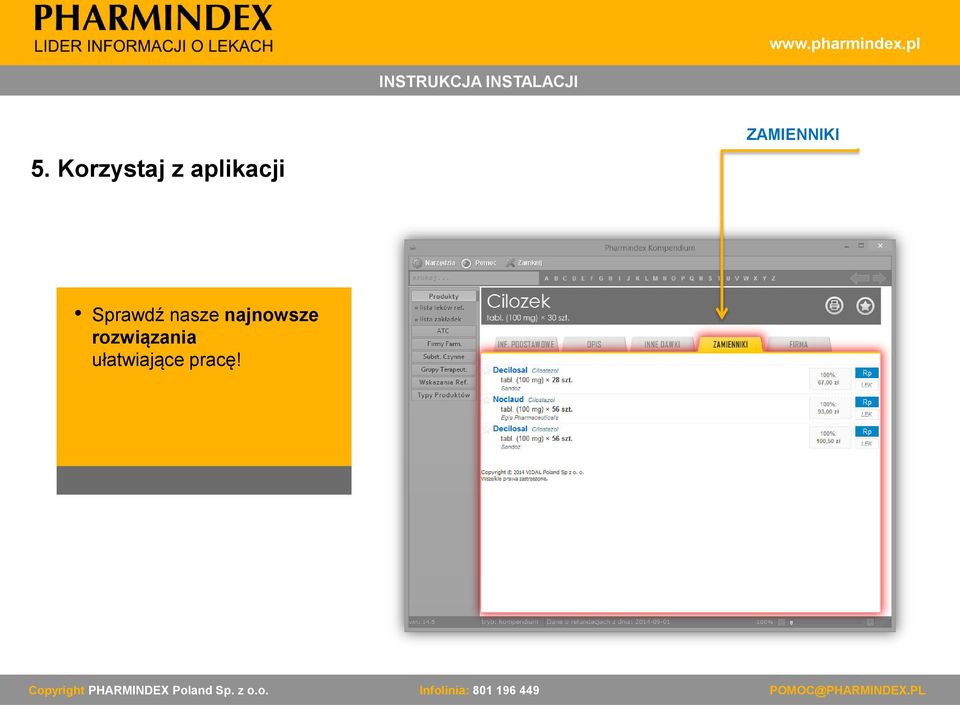This screenshot has width=960, height=705.
Task: Click the print icon beside Cilozek
Action: (834, 305)
